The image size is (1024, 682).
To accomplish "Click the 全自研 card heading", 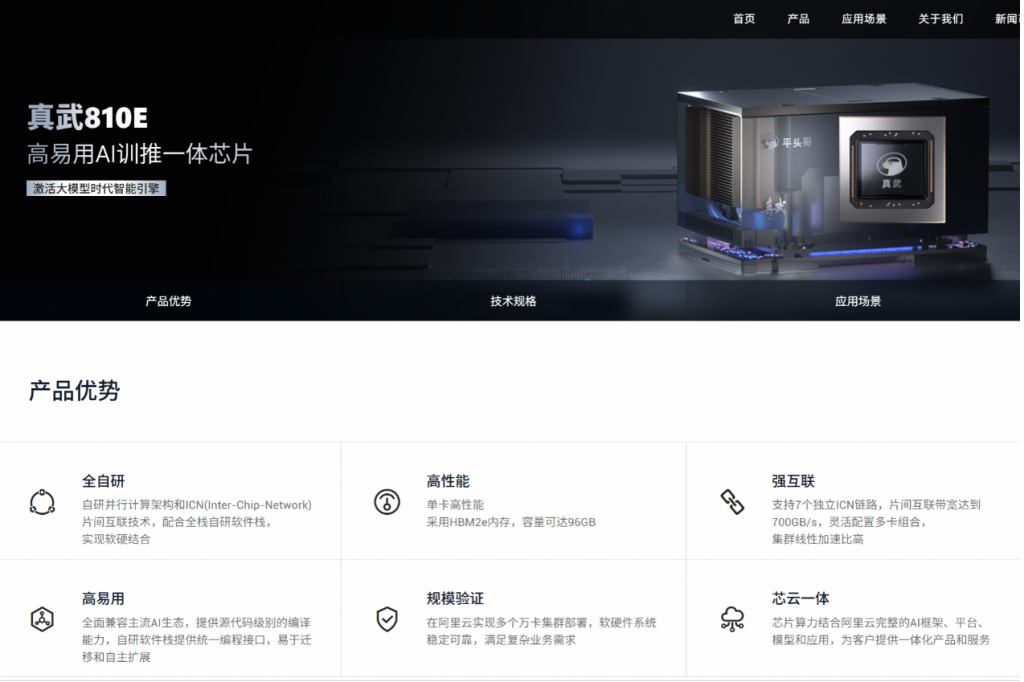I will [x=103, y=481].
